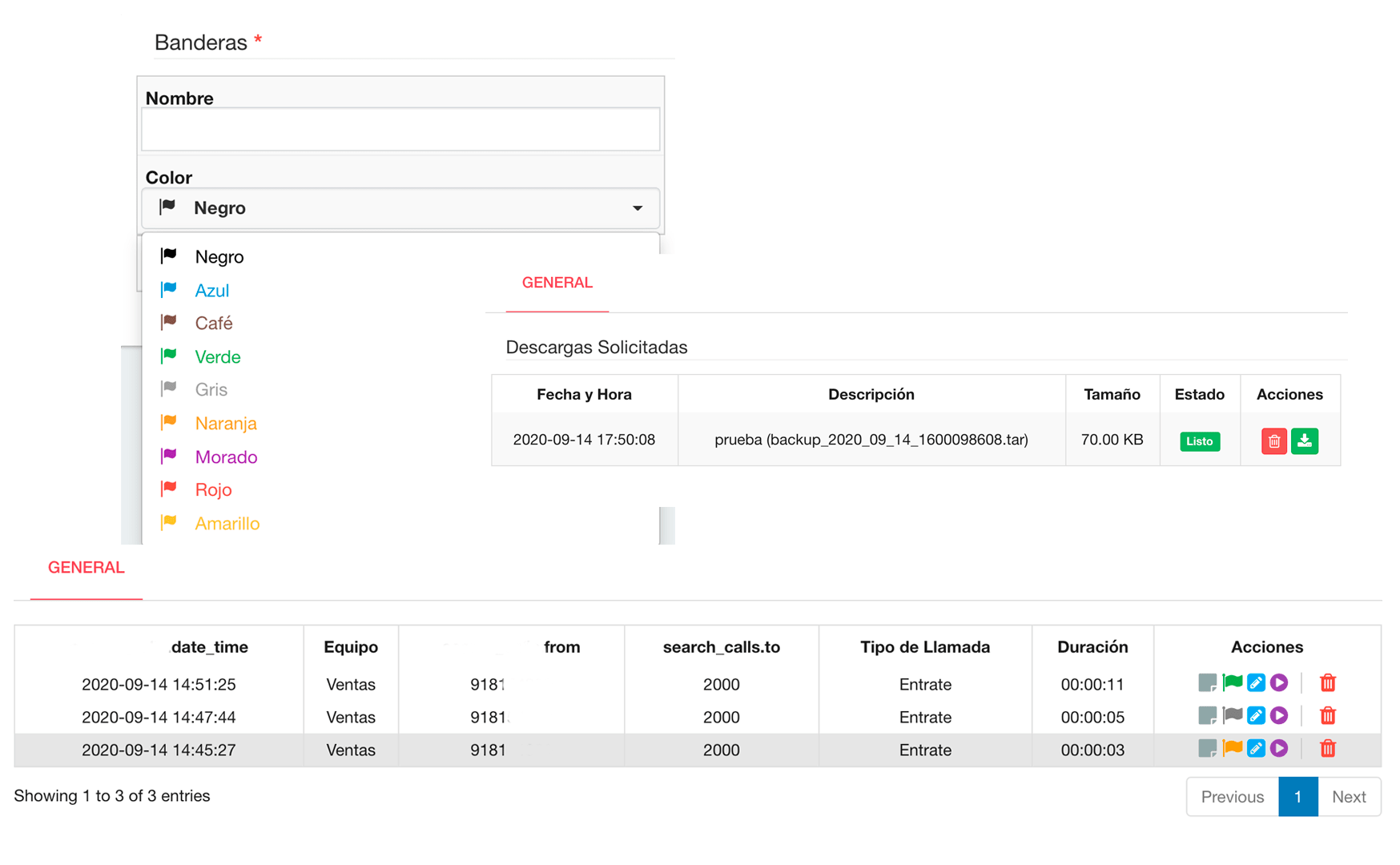Play the recording of the 14:47:44 call

point(1279,716)
